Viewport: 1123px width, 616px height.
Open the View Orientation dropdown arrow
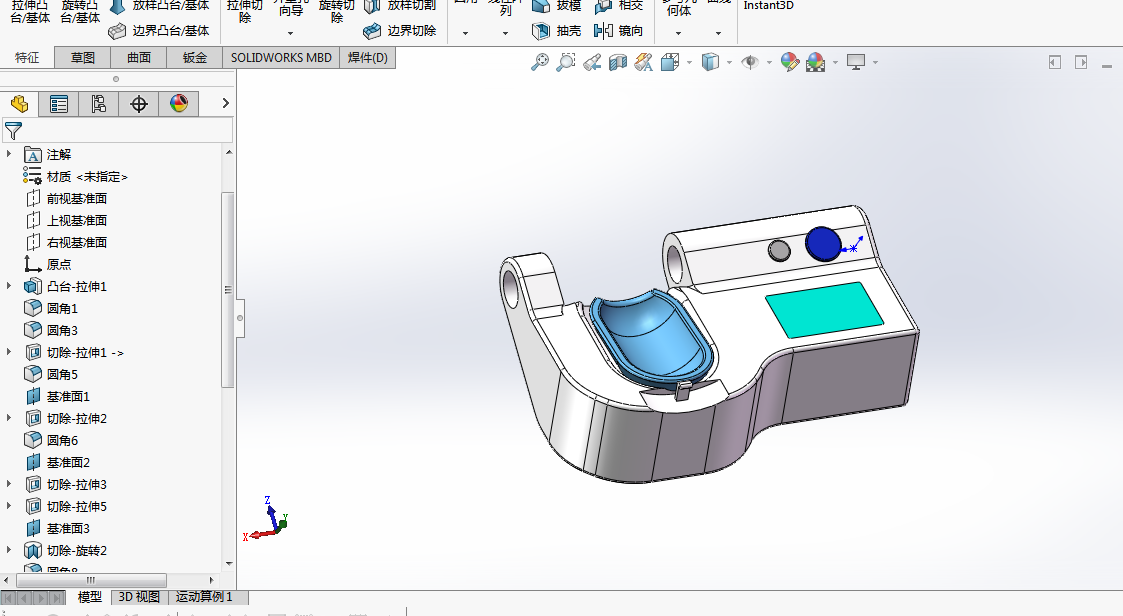[689, 62]
